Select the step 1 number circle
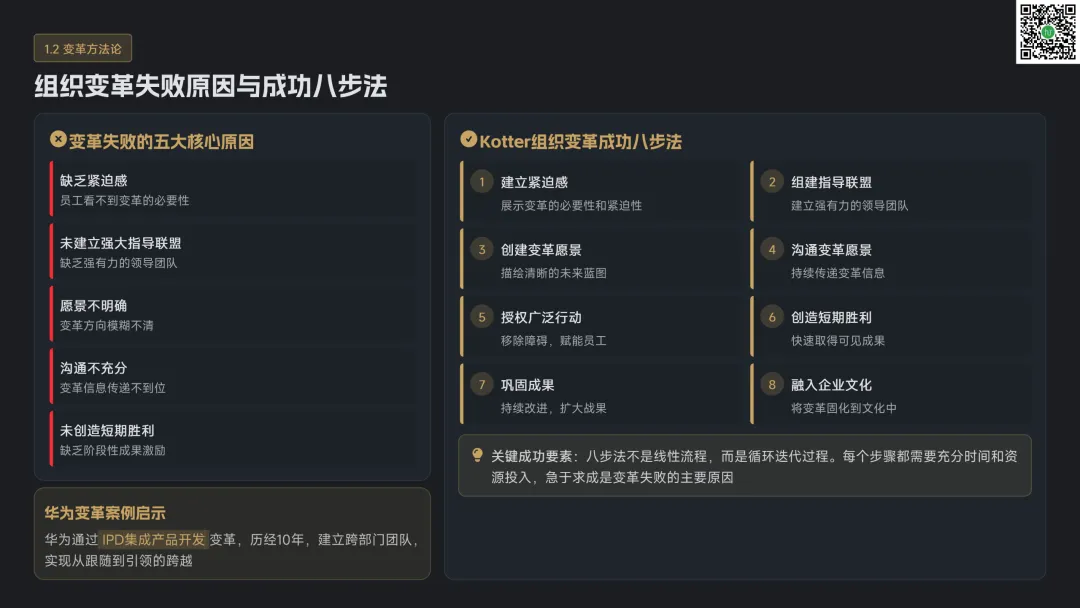The image size is (1080, 608). (x=482, y=182)
